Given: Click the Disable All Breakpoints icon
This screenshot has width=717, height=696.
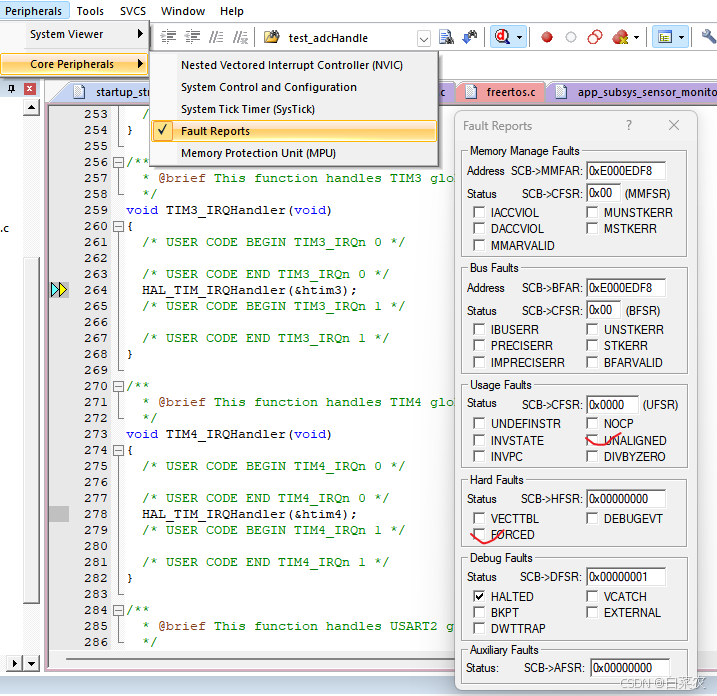Looking at the screenshot, I should (595, 37).
